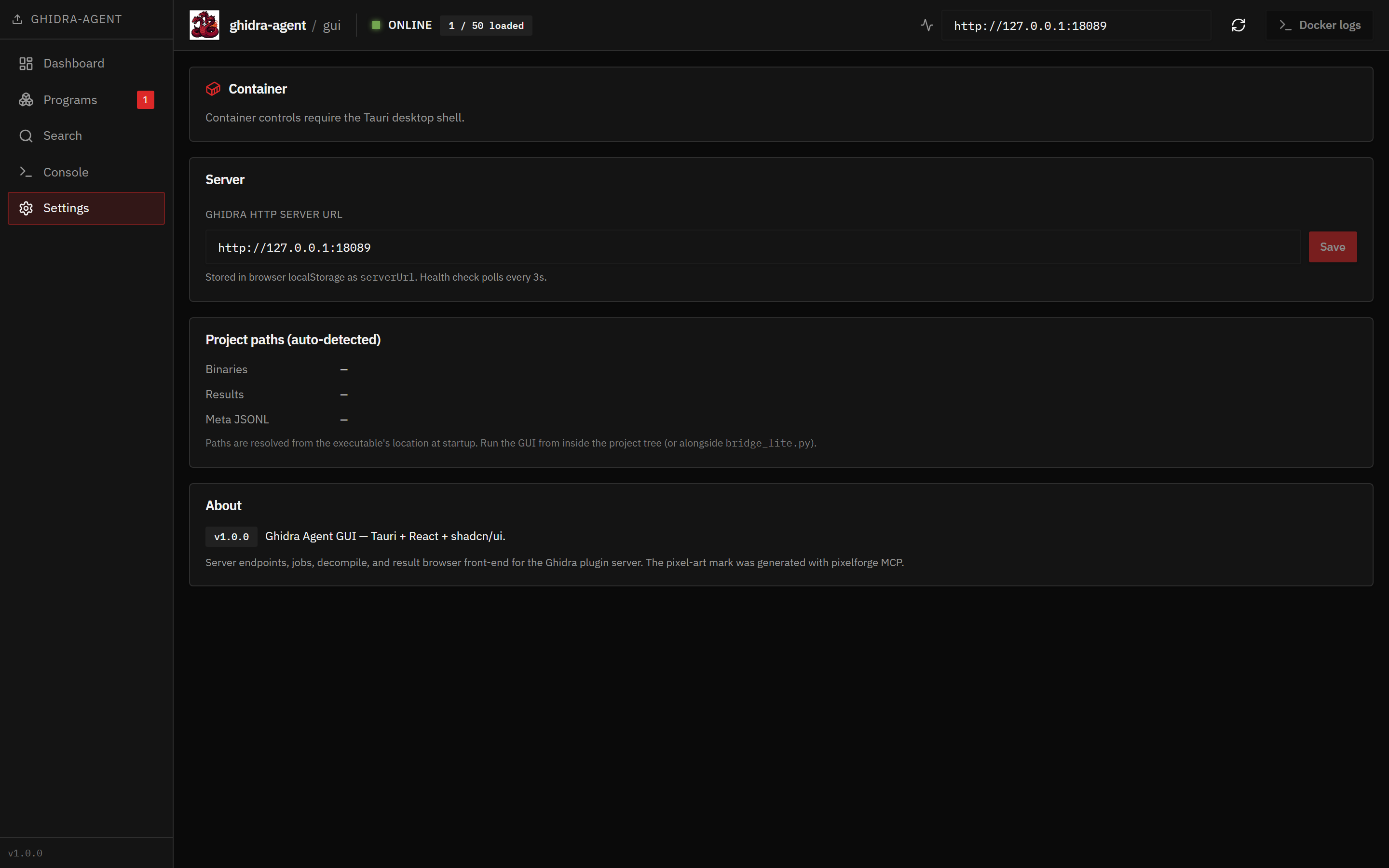The width and height of the screenshot is (1389, 868).
Task: Click the Programs sidebar icon
Action: pos(26,100)
